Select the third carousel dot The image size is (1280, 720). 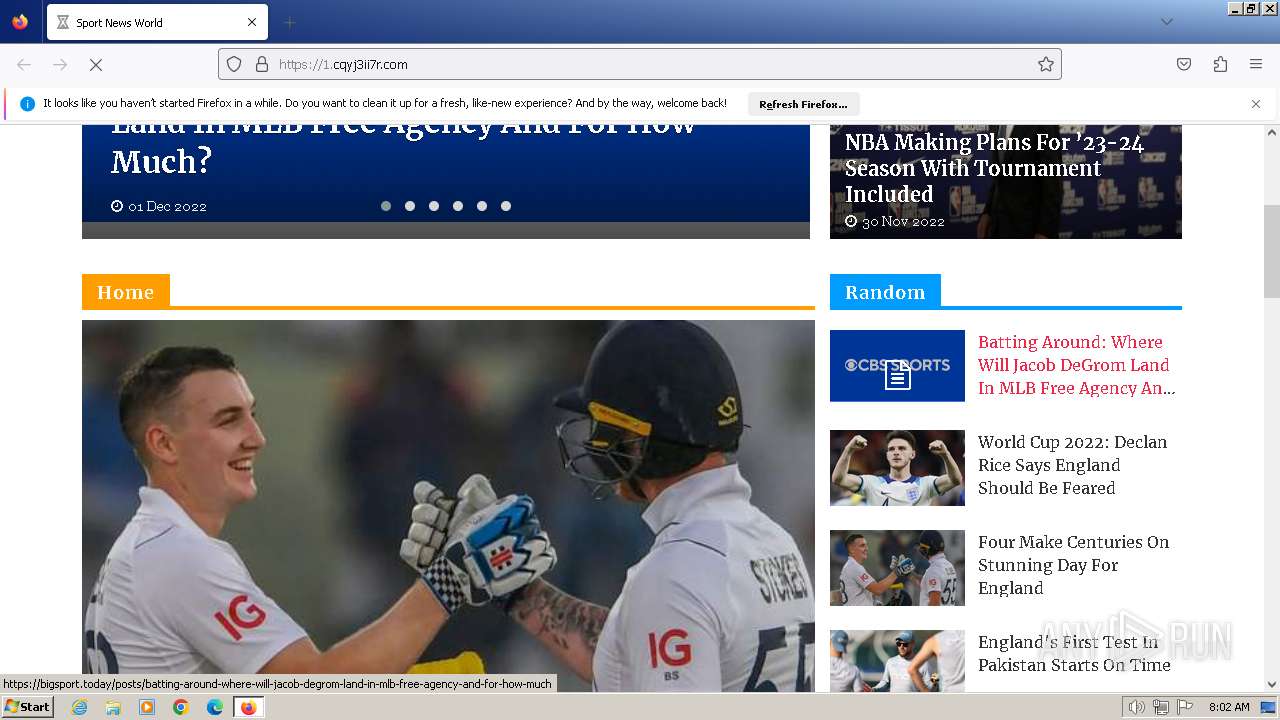pos(434,206)
